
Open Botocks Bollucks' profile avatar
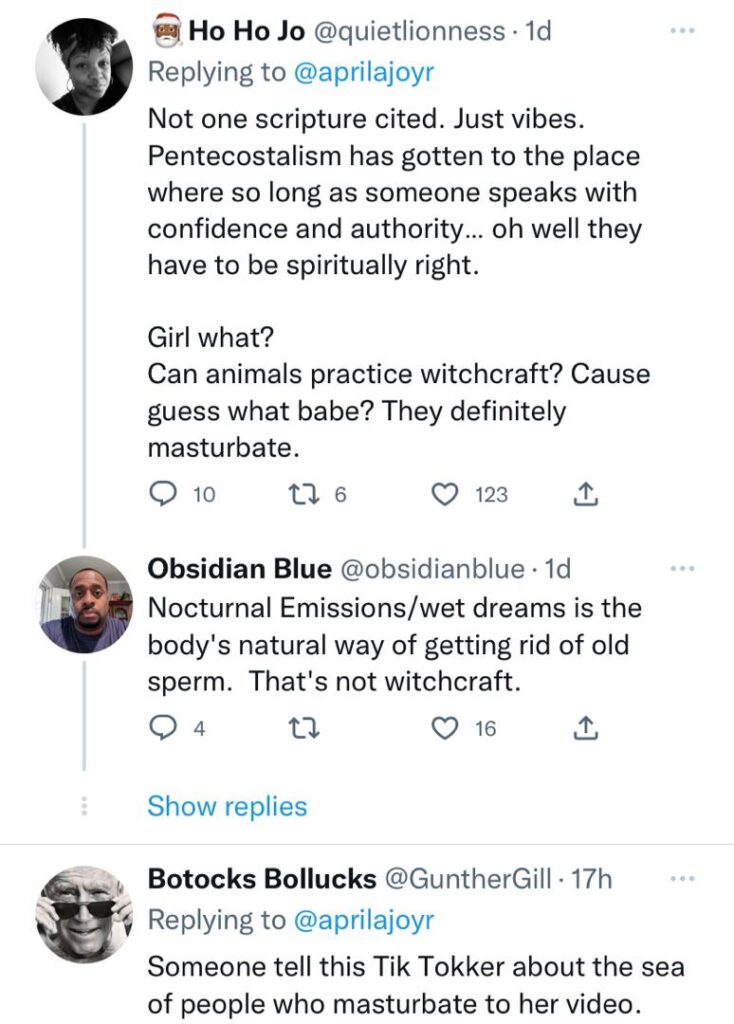pyautogui.click(x=84, y=914)
